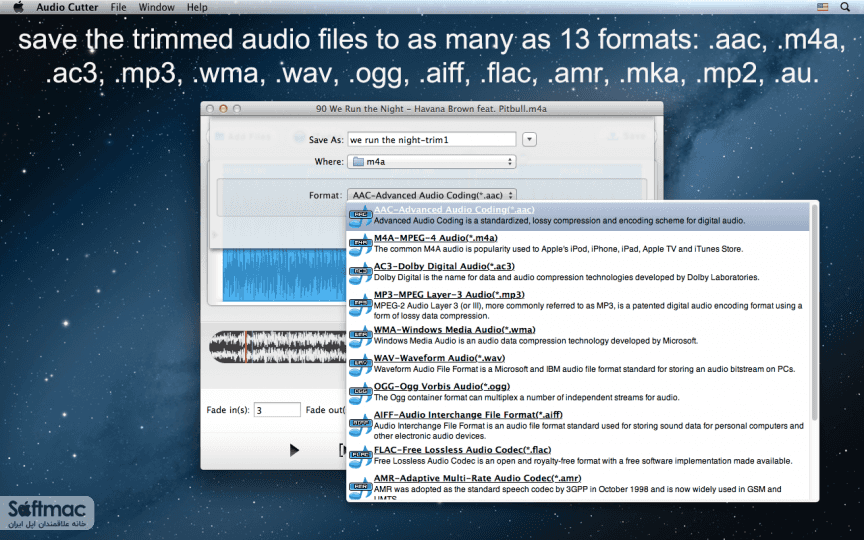
Task: Click the FLAC format icon
Action: point(360,456)
